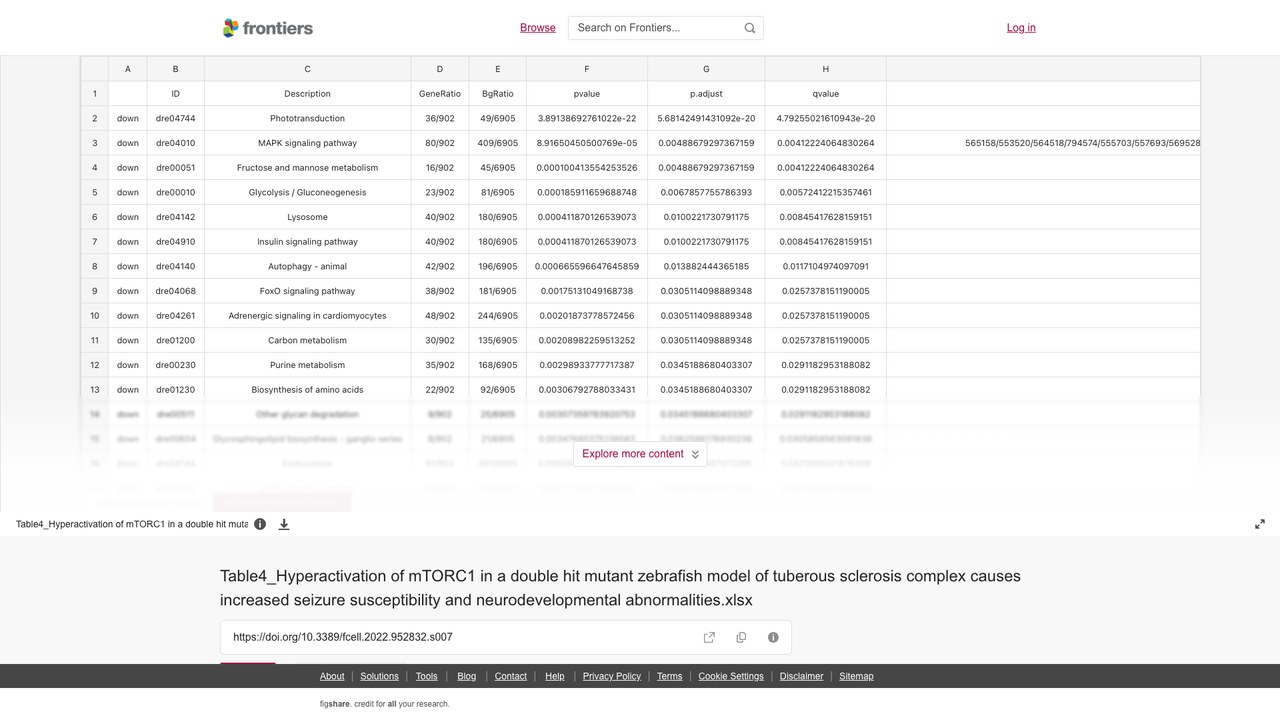Expand Explore more content

640,454
